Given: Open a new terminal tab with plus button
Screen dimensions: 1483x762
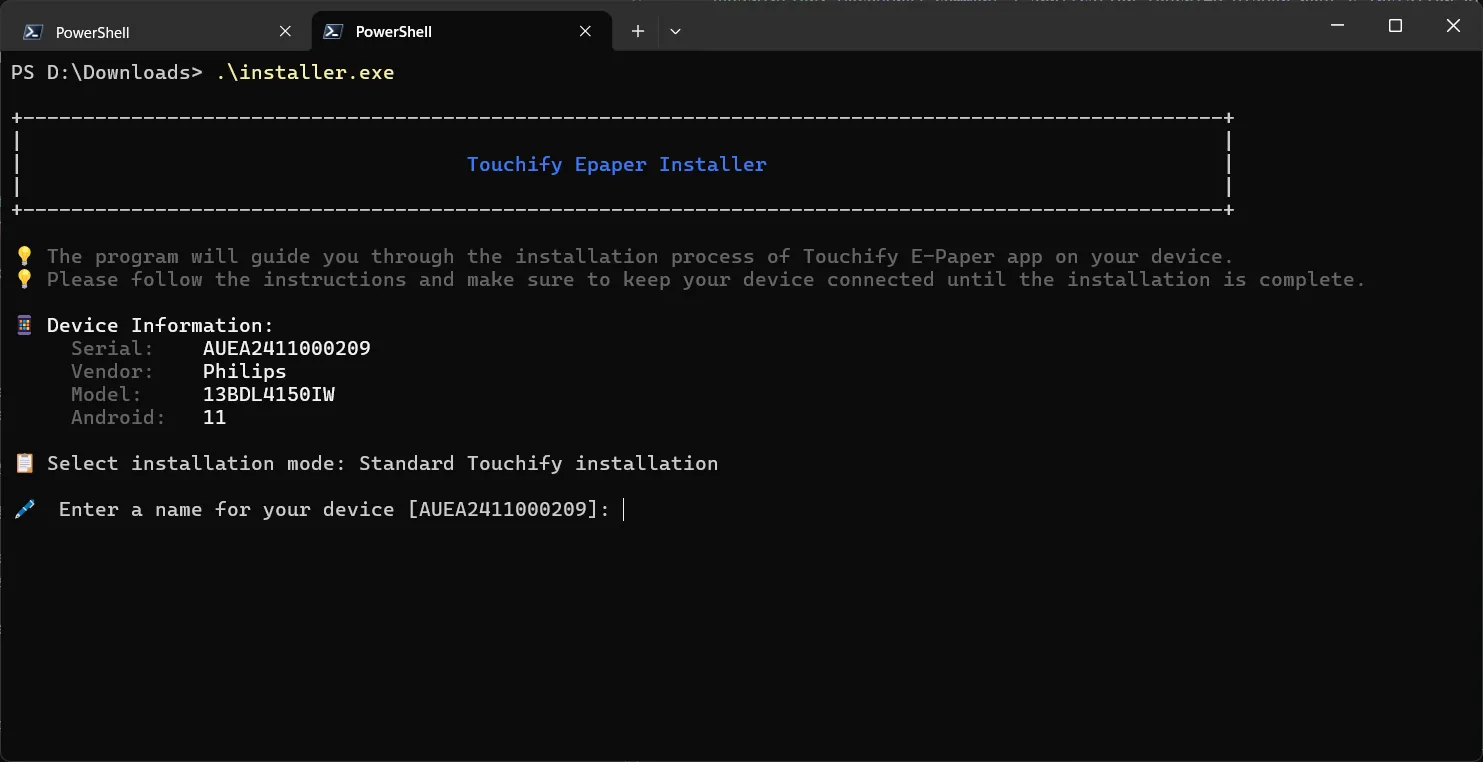Looking at the screenshot, I should point(638,32).
